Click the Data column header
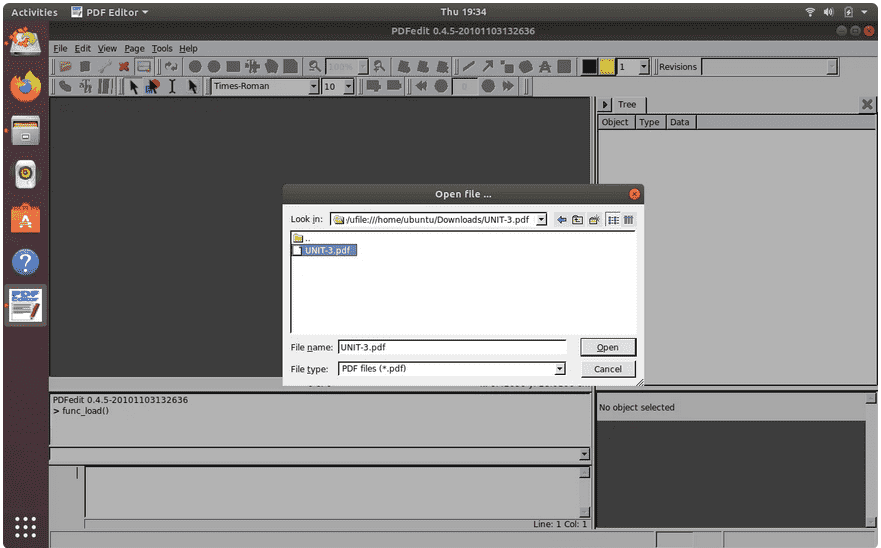The image size is (881, 548). 680,122
